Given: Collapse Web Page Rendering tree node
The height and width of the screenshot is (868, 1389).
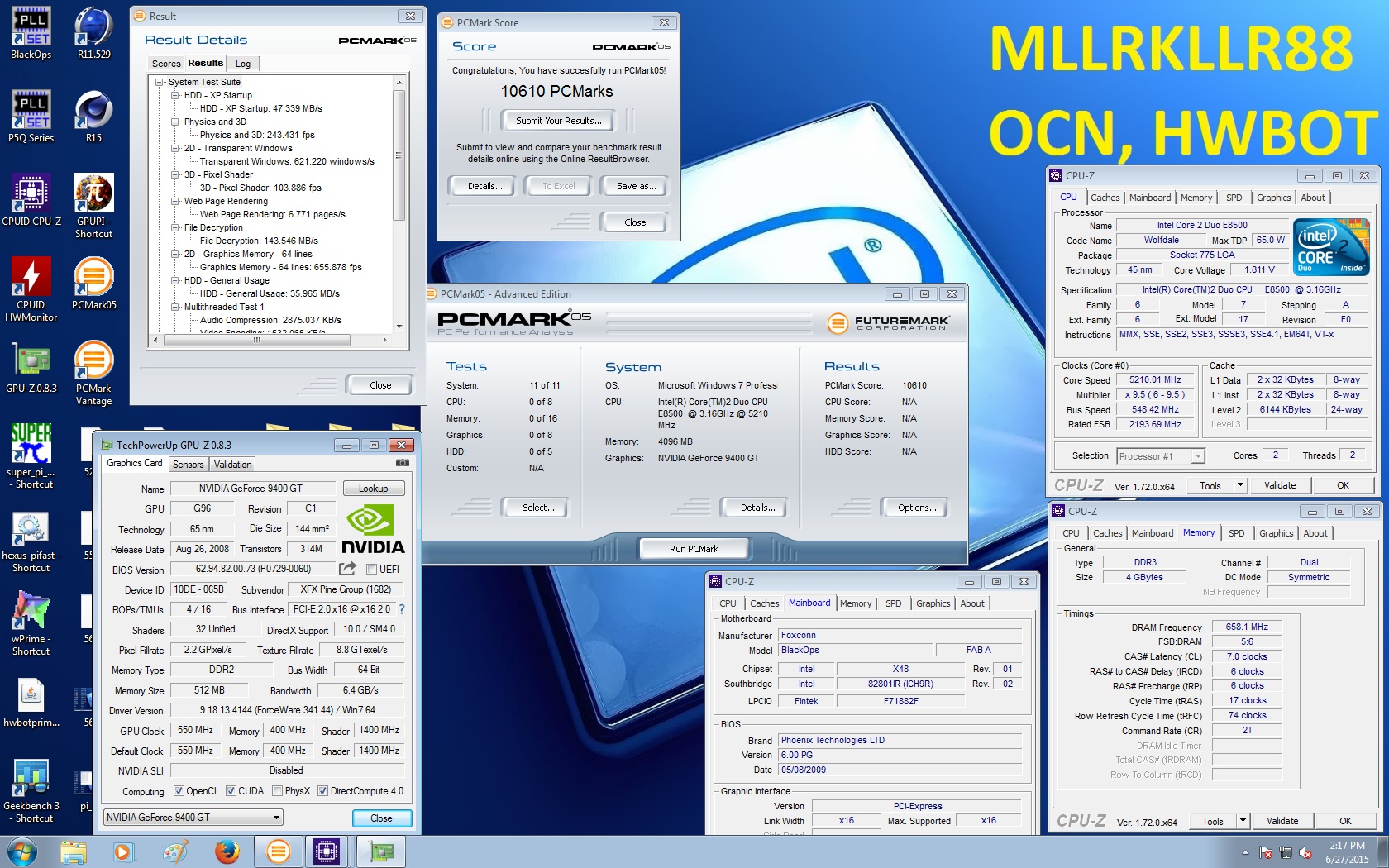Looking at the screenshot, I should [175, 201].
